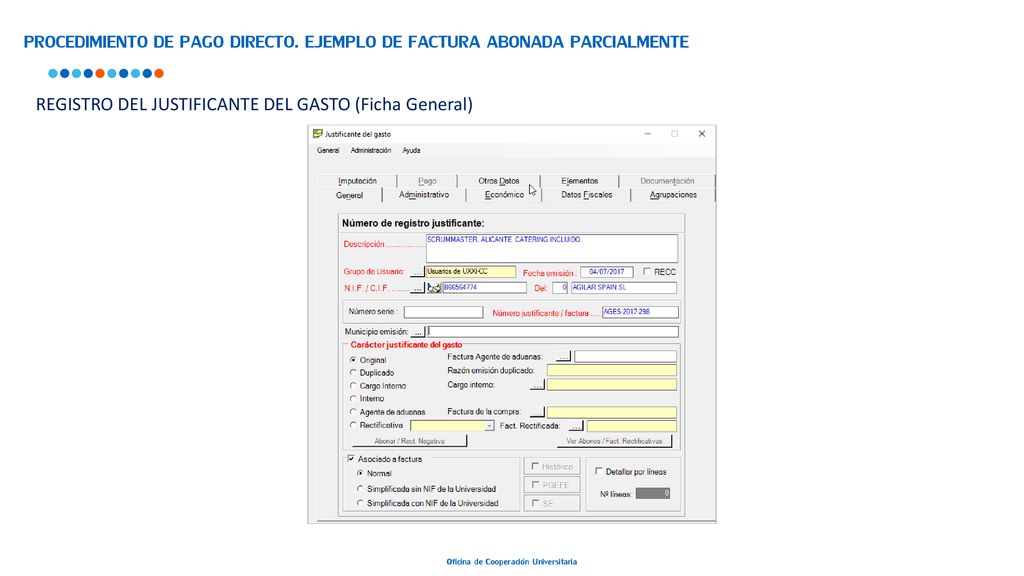Switch to the Económico tab
Screen dimensions: 1024x576
click(x=504, y=195)
